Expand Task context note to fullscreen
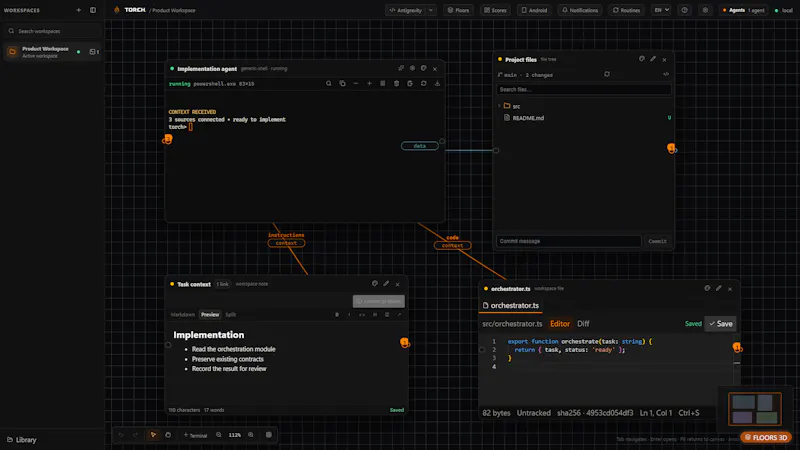The height and width of the screenshot is (450, 800). point(399,315)
